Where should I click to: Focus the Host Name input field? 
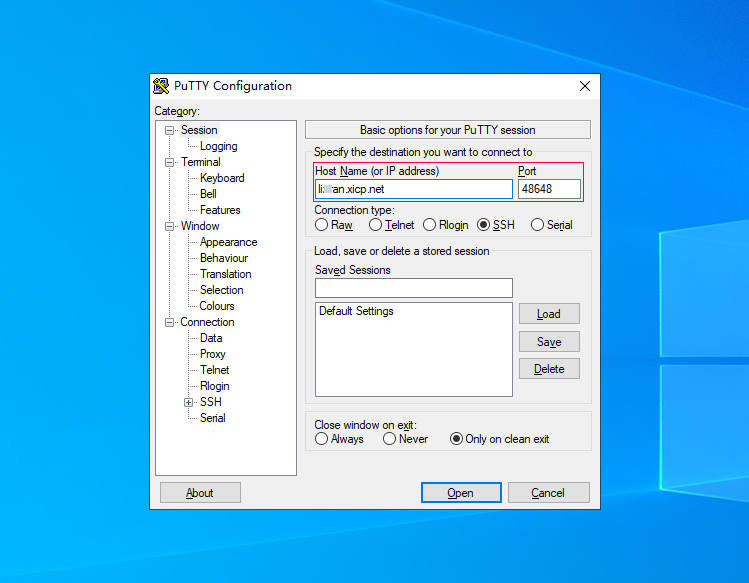point(414,189)
